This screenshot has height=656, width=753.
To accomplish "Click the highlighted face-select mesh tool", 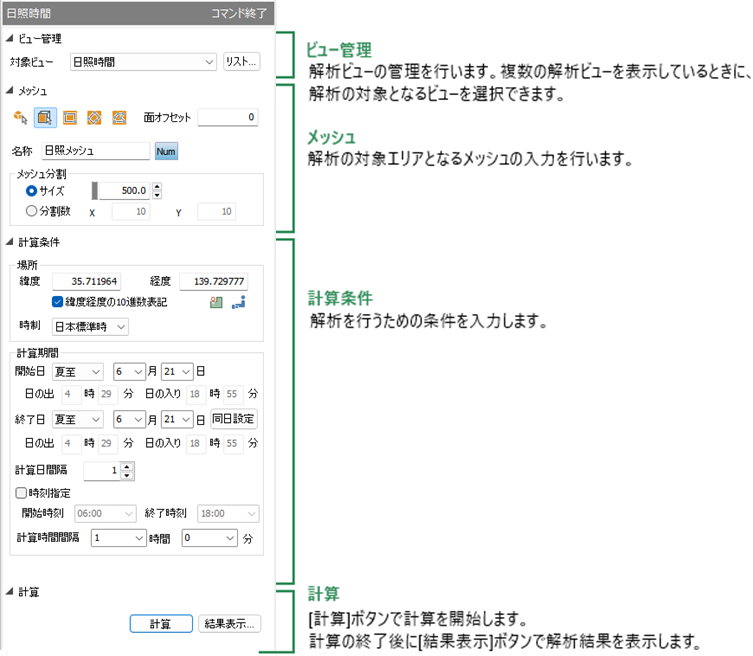I will [45, 117].
